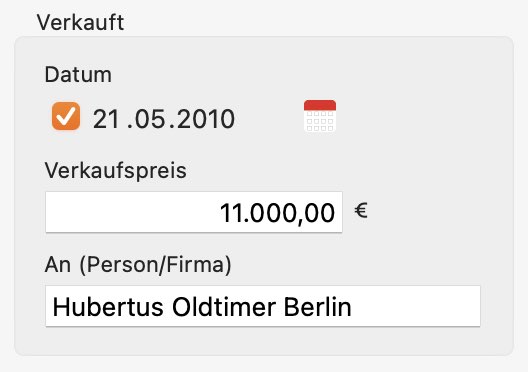528x372 pixels.
Task: Click the An (Person/Firma) label
Action: (x=138, y=265)
